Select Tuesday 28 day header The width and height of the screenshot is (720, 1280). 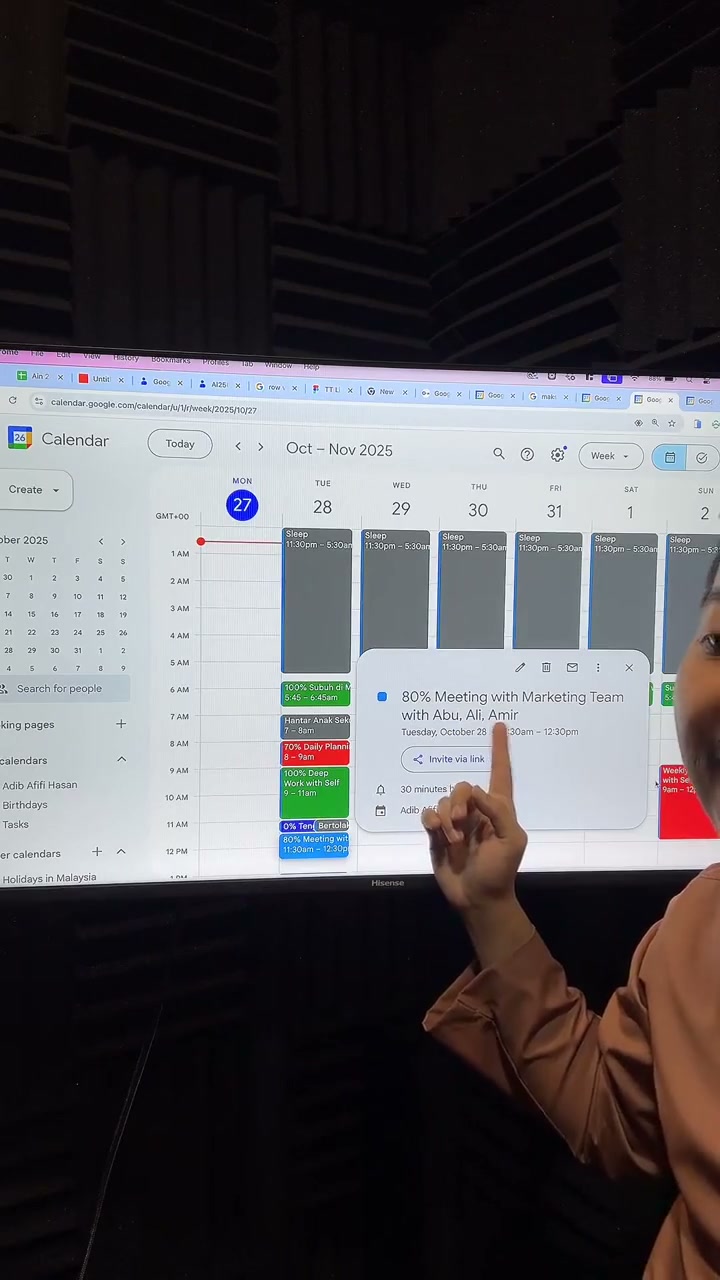point(322,500)
